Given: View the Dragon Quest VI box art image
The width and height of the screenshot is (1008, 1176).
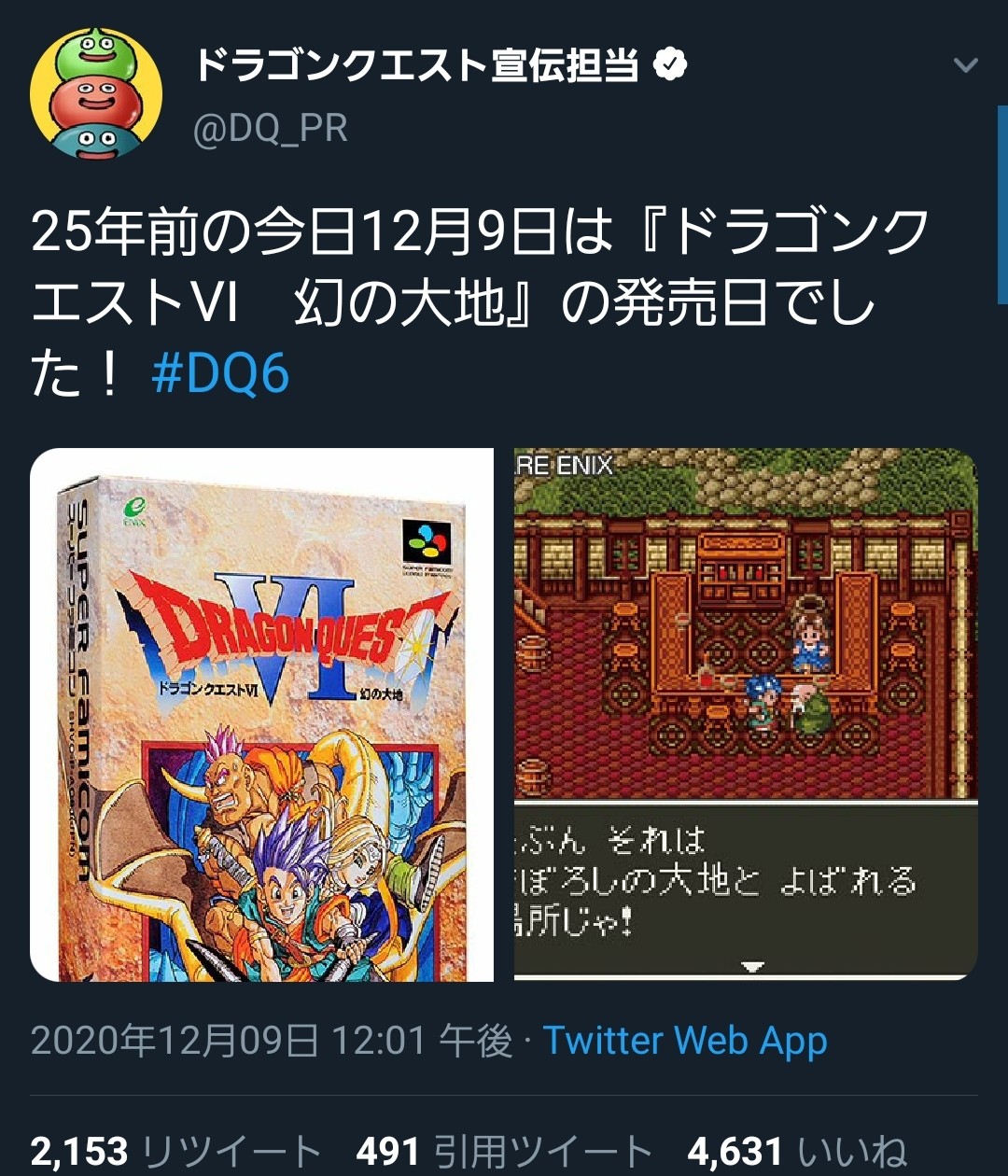Looking at the screenshot, I should [x=261, y=715].
